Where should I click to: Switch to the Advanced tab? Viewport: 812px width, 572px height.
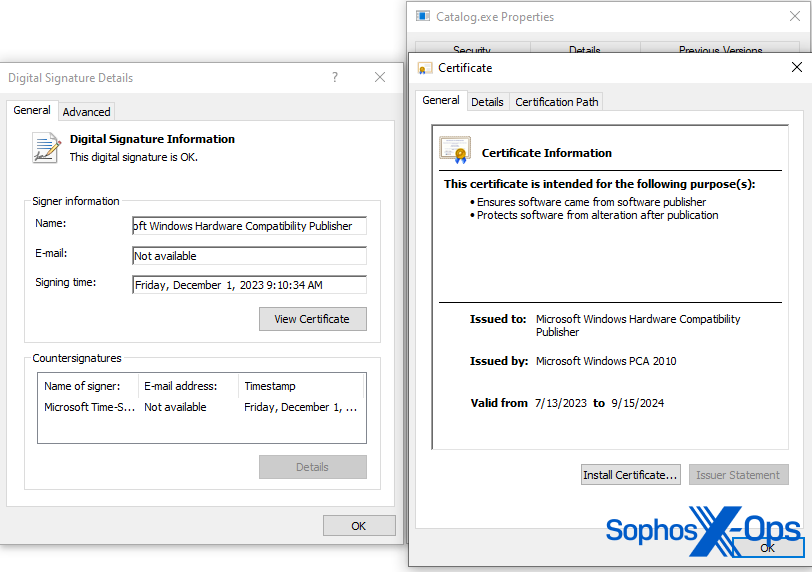87,112
